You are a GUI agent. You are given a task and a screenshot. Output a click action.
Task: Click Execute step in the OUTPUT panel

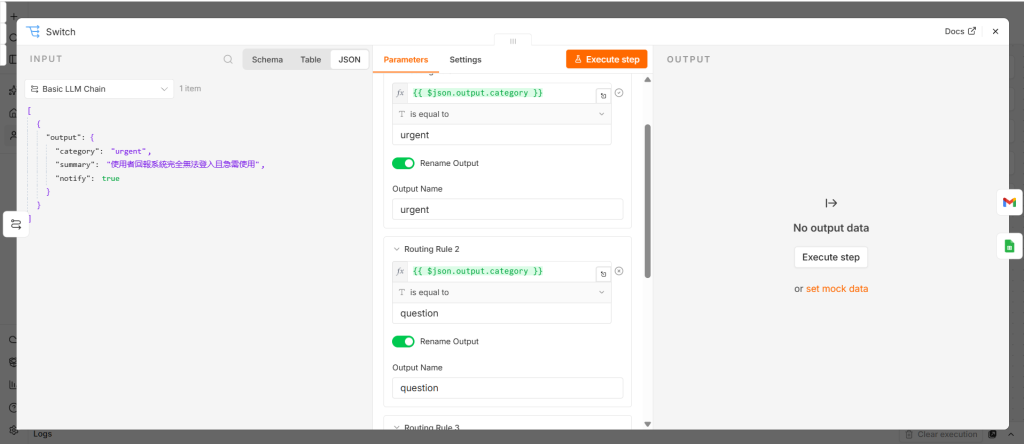click(x=831, y=257)
